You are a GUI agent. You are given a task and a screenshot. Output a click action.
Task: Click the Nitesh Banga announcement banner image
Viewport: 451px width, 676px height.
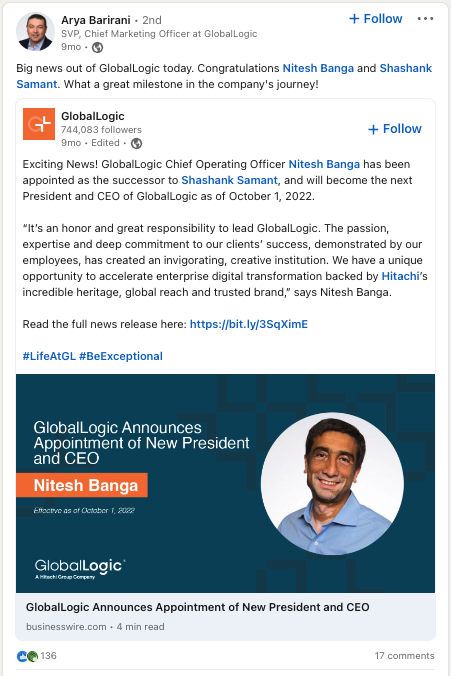click(226, 483)
